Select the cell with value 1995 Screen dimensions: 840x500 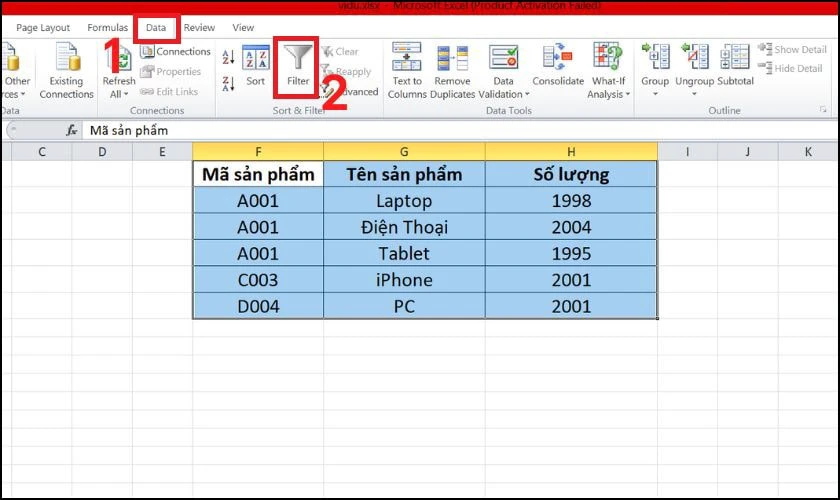pyautogui.click(x=571, y=253)
